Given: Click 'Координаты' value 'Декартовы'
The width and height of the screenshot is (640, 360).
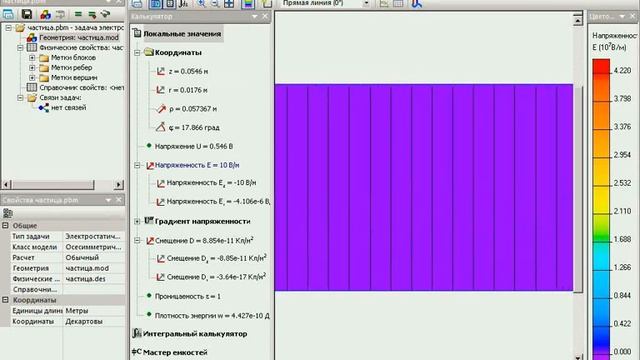Looking at the screenshot, I should coord(94,321).
